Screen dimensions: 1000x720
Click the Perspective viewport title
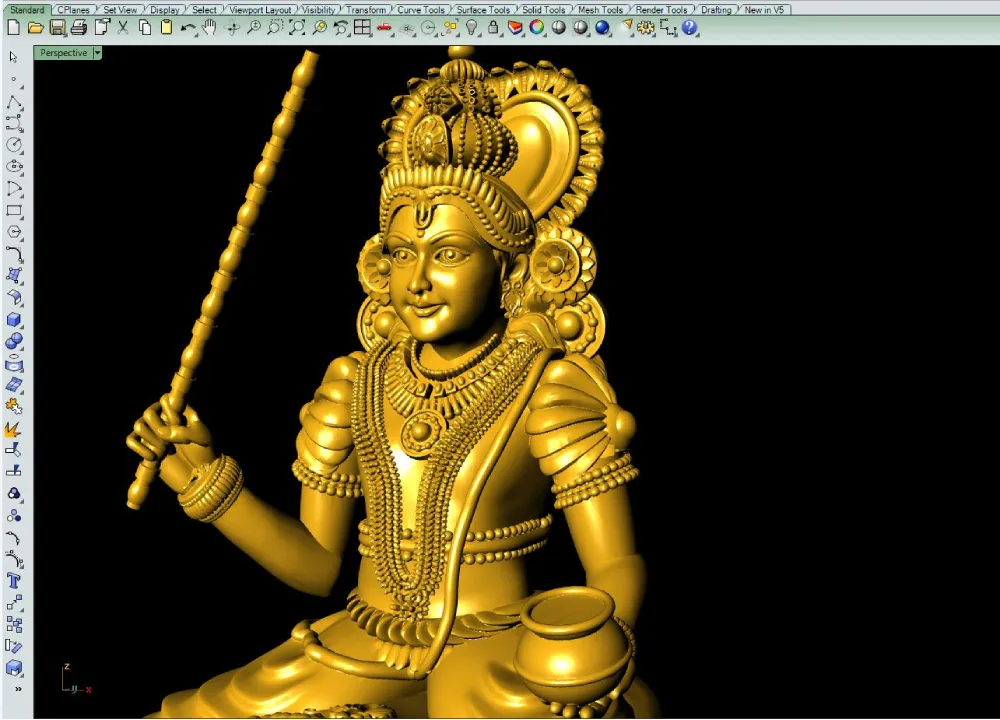pyautogui.click(x=63, y=53)
